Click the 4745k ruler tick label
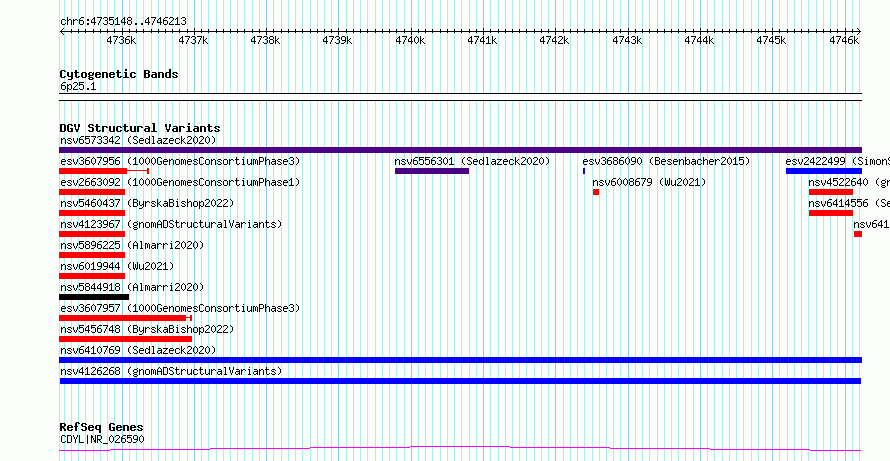The image size is (890, 461). (771, 40)
